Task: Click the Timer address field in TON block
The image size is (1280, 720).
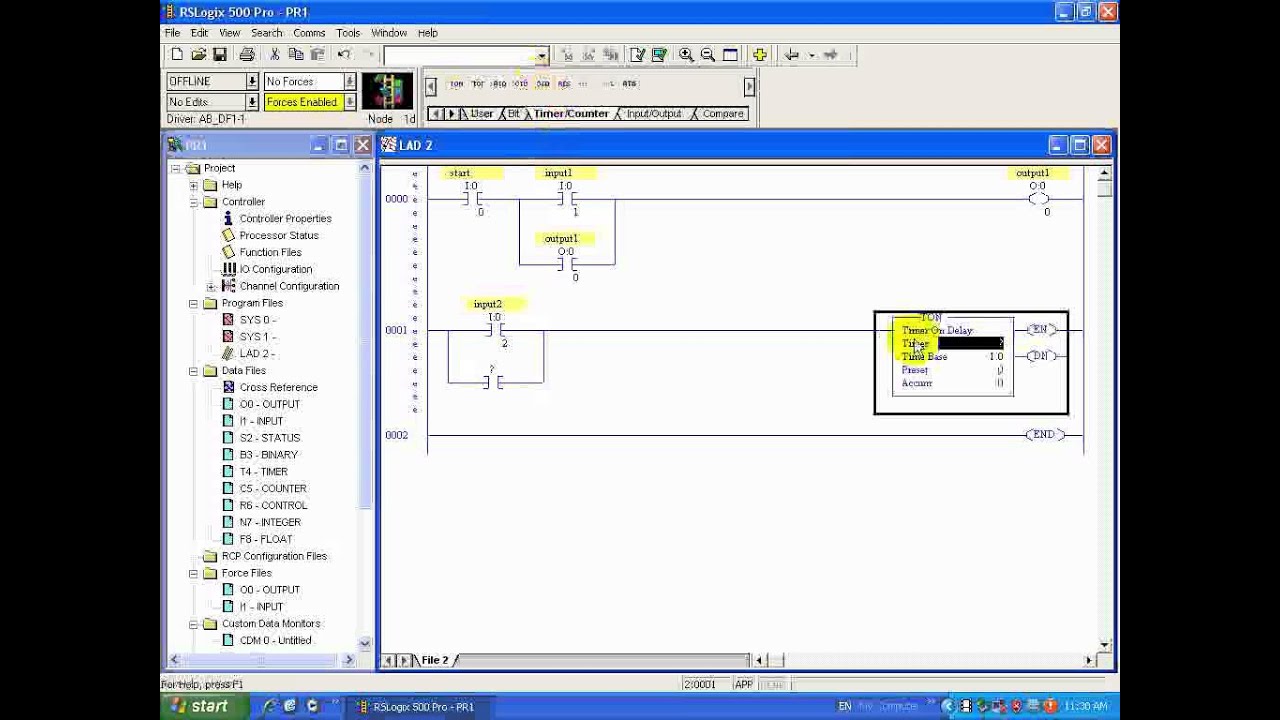Action: [x=970, y=344]
